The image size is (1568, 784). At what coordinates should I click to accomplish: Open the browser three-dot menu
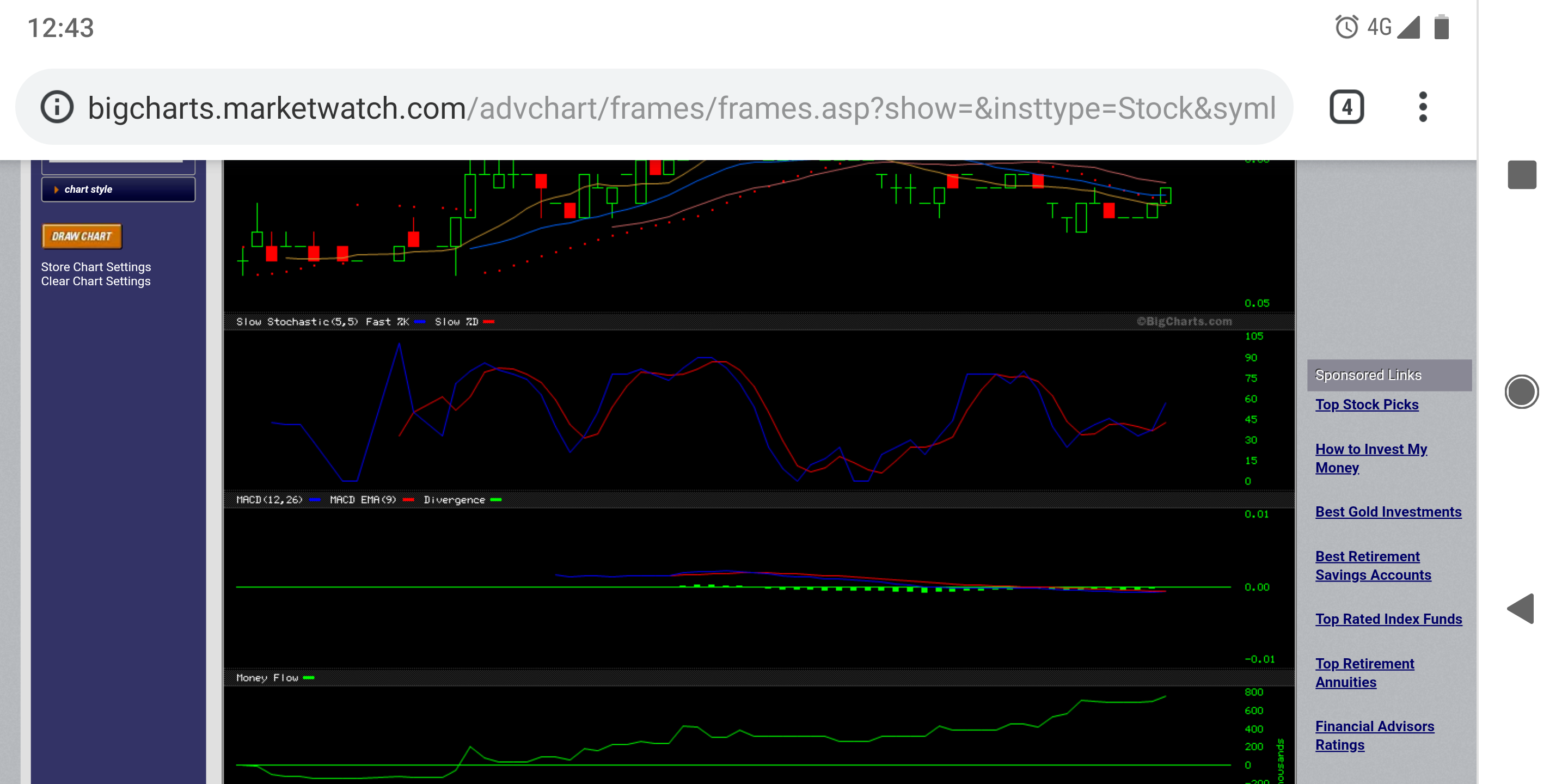pos(1423,107)
